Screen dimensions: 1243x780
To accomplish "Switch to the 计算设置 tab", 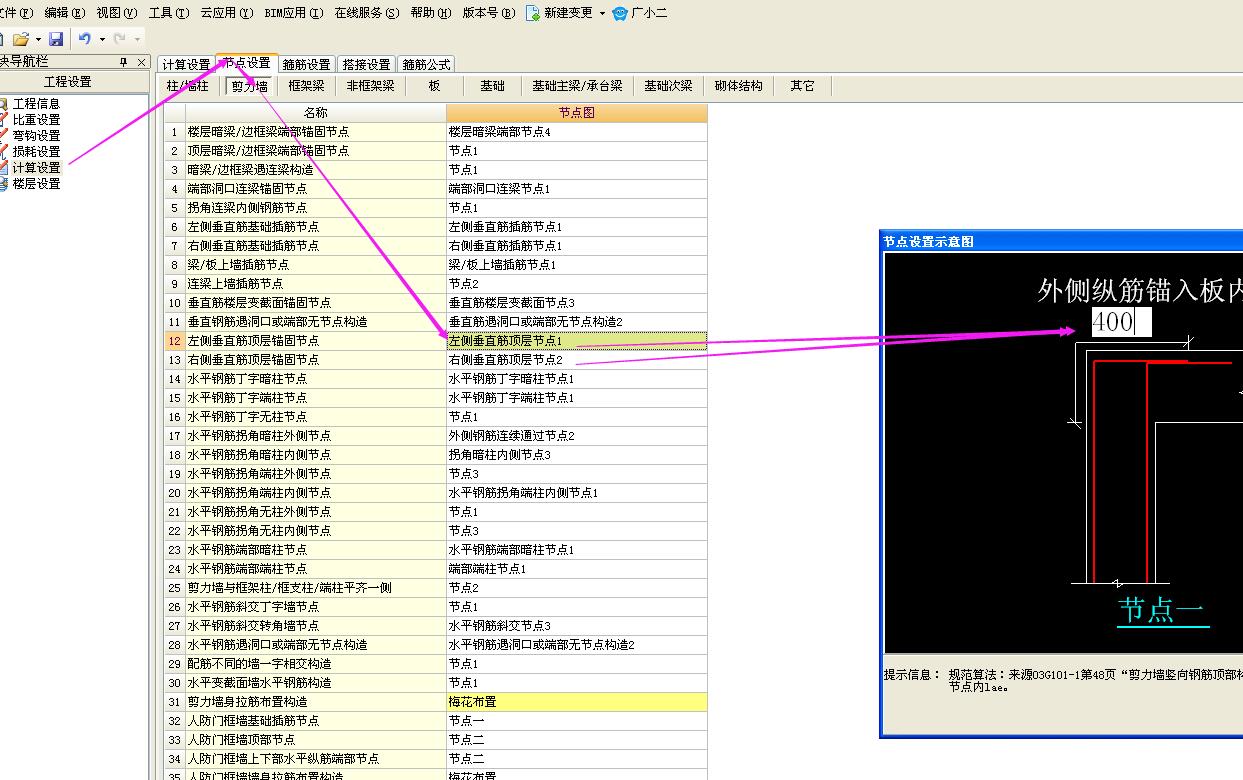I will pos(187,65).
